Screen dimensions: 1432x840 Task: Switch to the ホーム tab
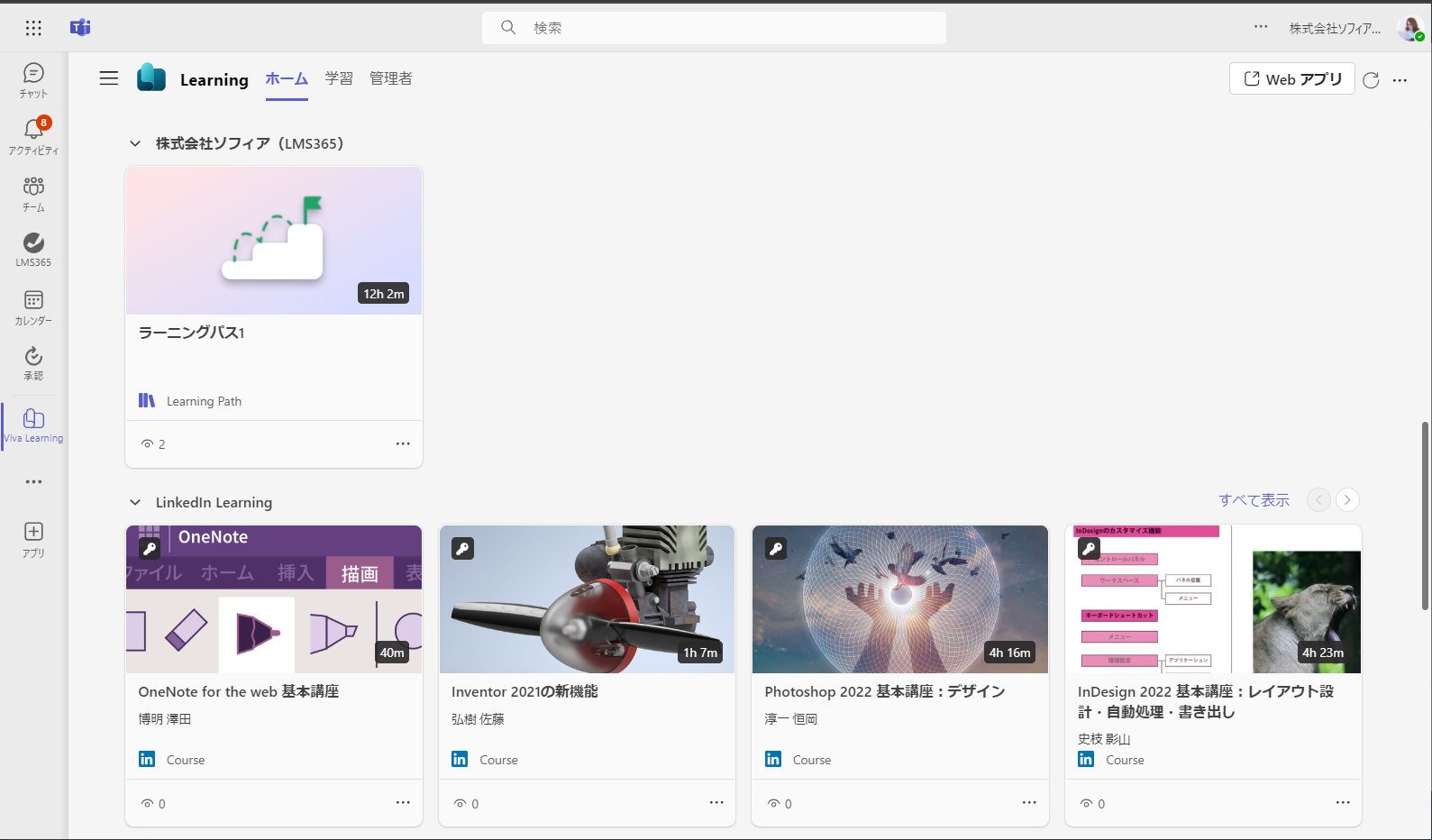point(287,79)
